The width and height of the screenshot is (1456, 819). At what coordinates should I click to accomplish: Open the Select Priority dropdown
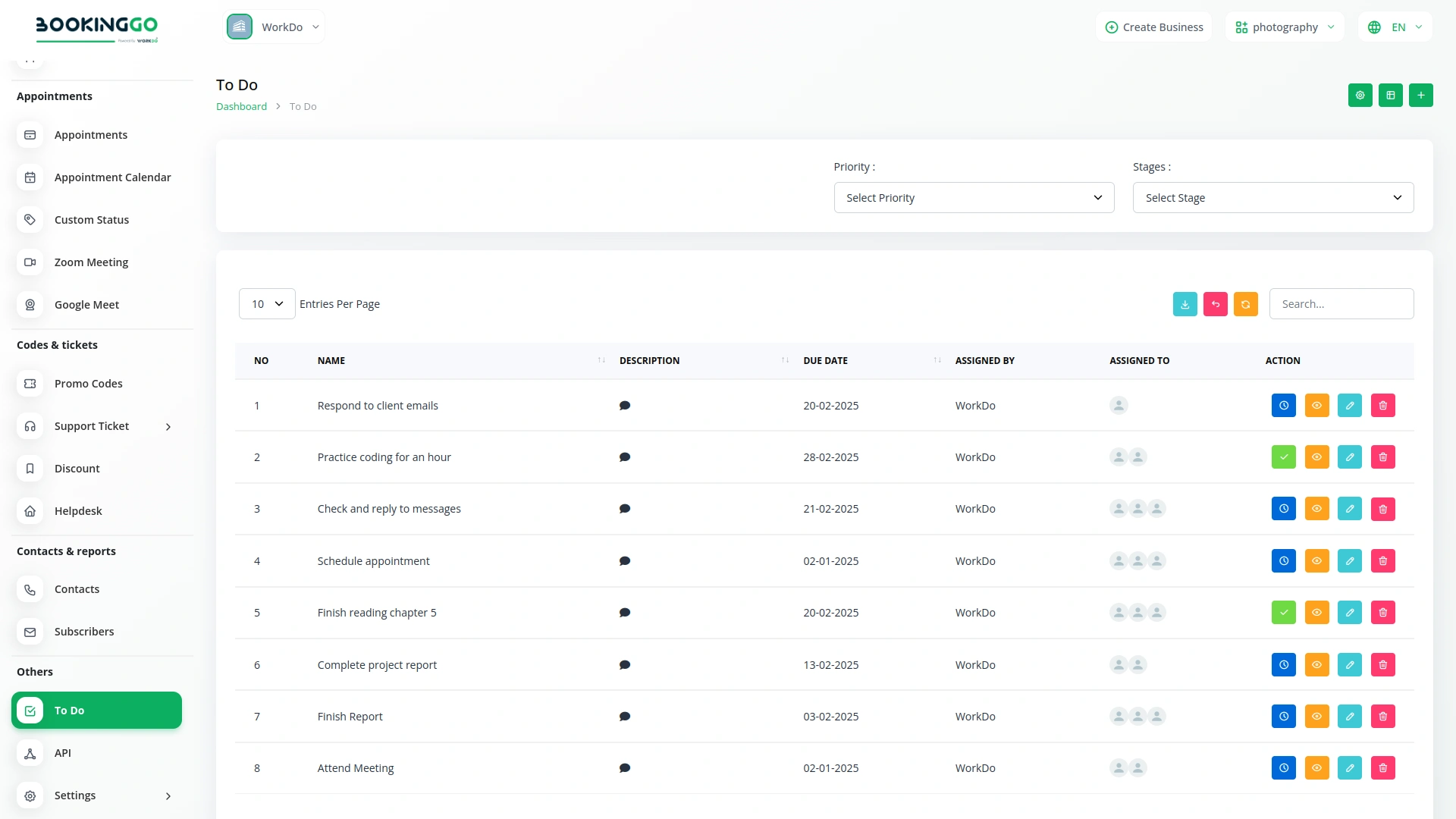pos(974,198)
